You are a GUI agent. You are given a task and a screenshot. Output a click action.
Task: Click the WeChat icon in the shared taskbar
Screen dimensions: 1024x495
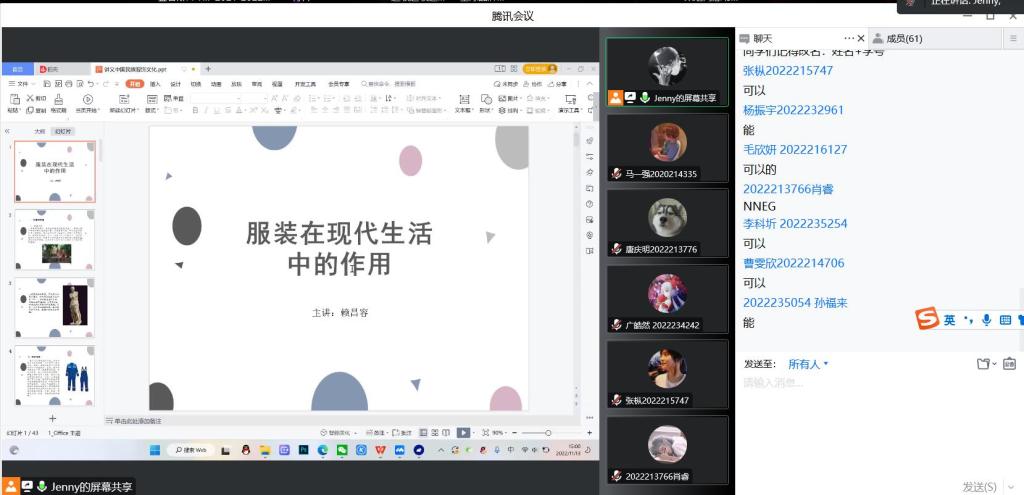click(x=341, y=451)
